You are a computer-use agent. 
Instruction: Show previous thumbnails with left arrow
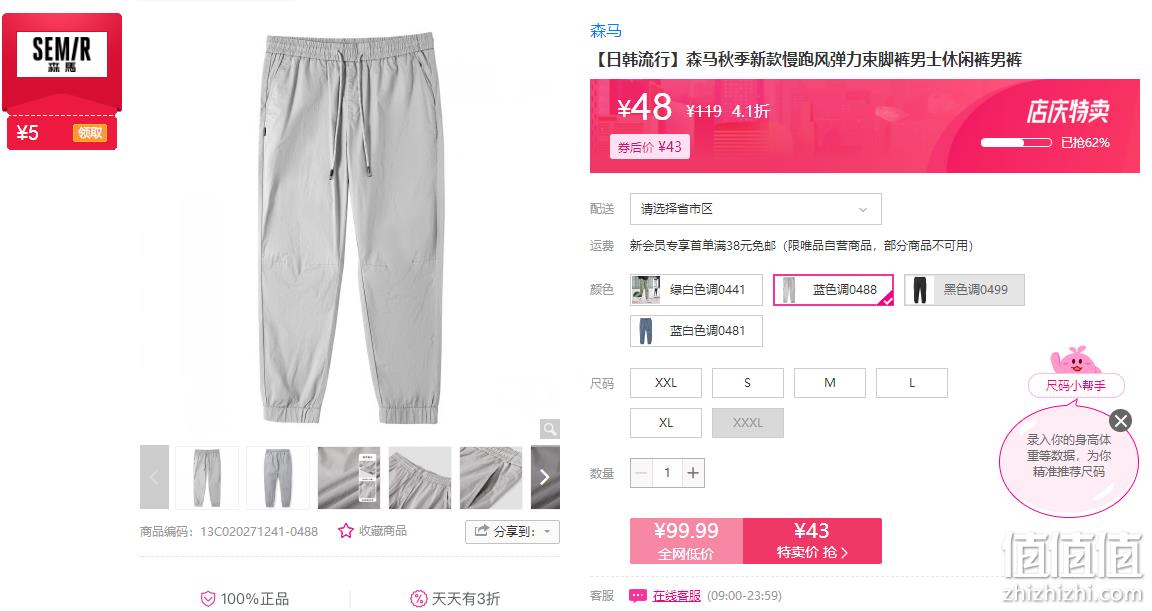click(x=154, y=477)
